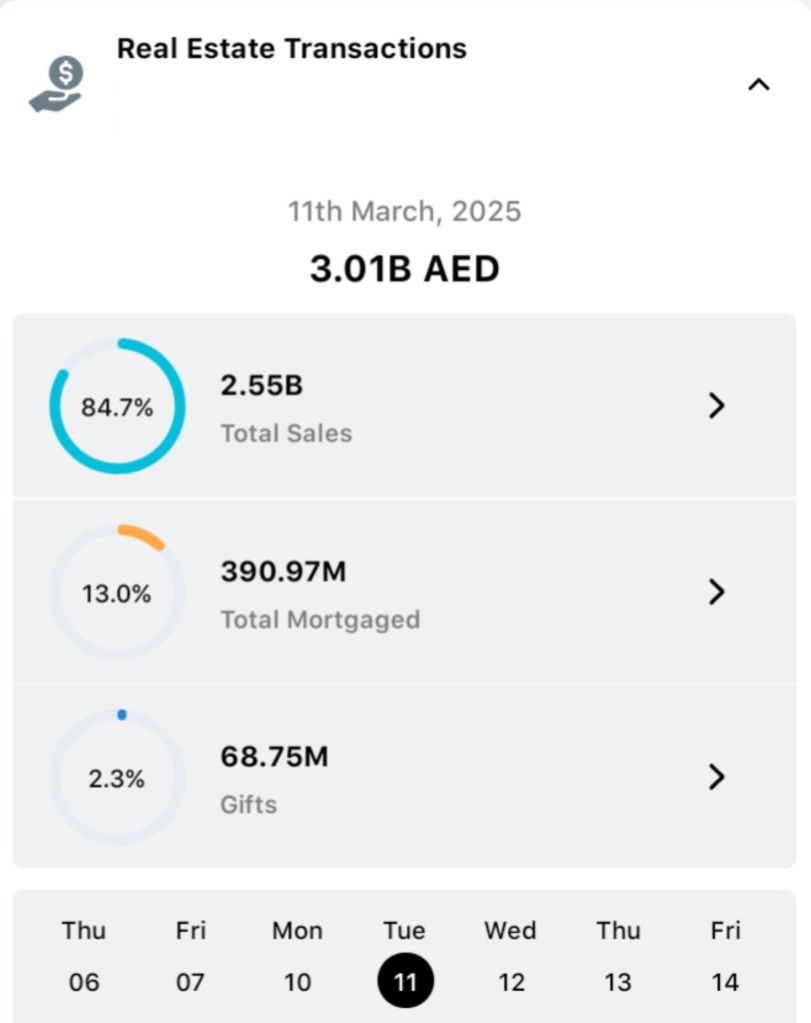Select Monday 10 in date strip
Screen dimensions: 811x1023
[297, 957]
